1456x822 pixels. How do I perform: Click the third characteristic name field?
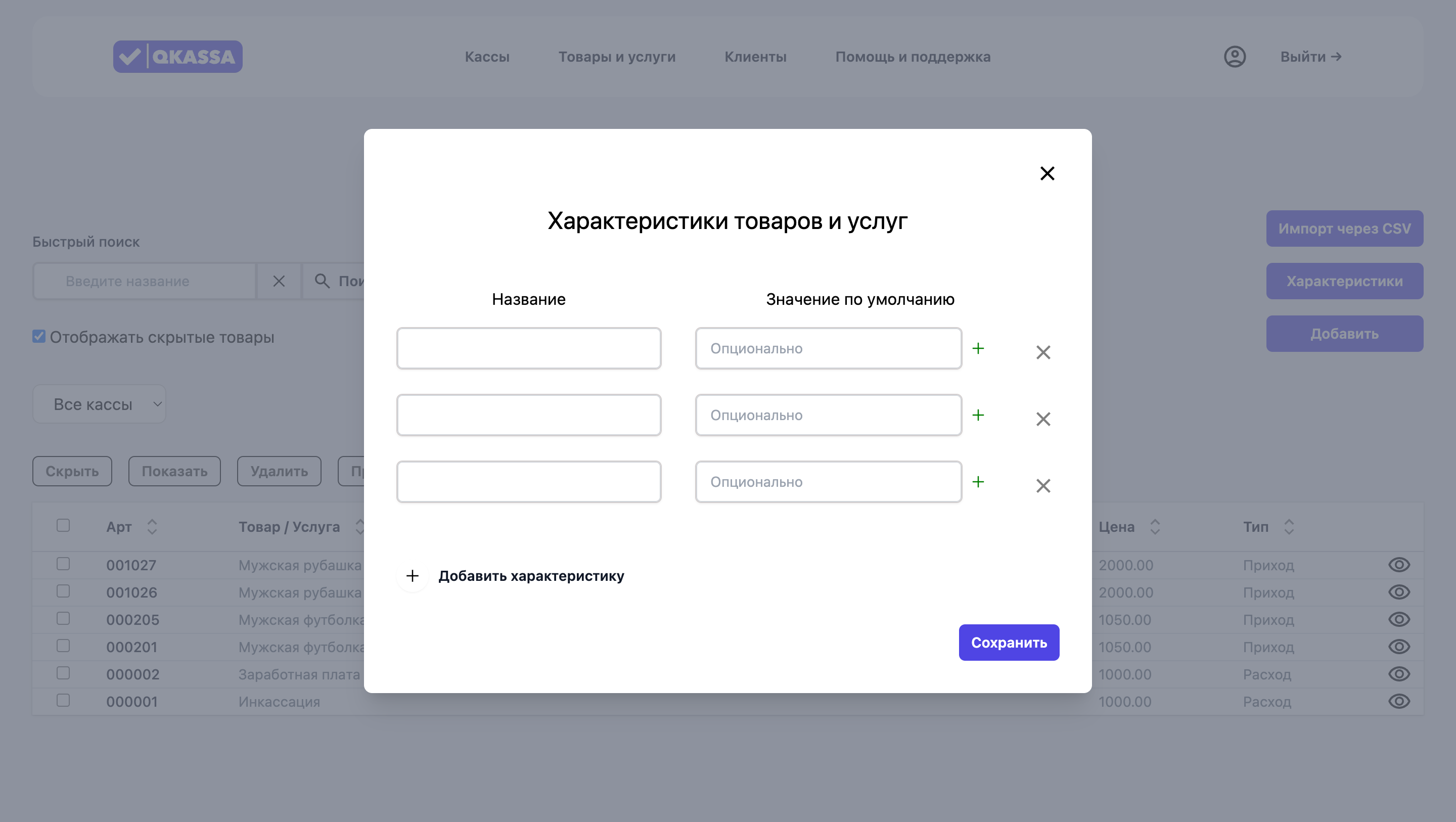click(528, 482)
